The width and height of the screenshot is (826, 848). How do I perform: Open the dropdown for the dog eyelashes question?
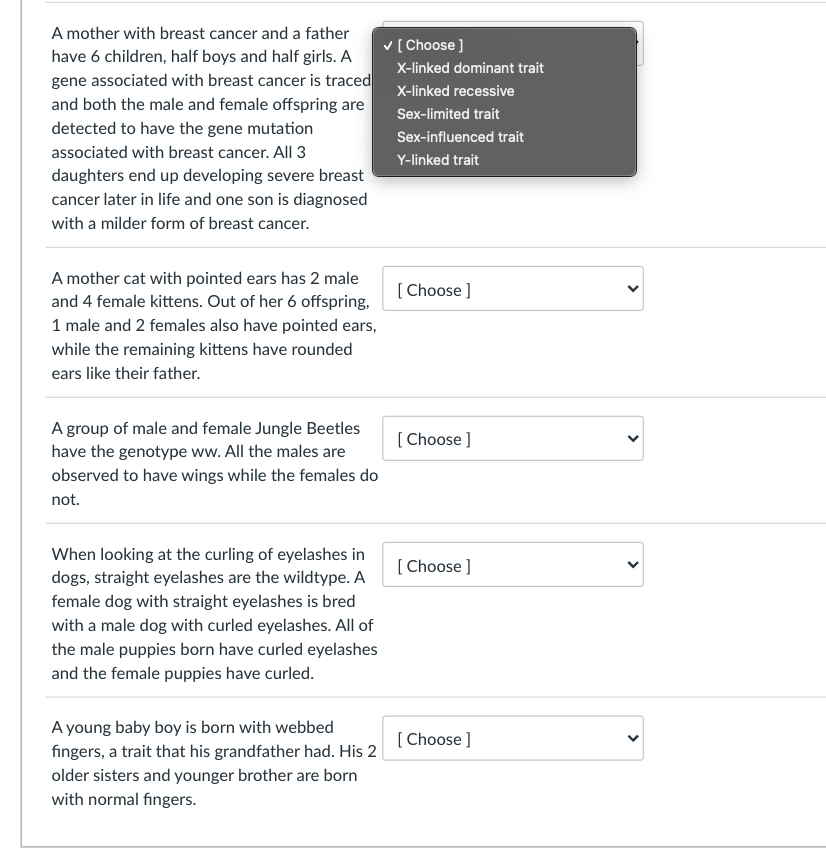(513, 565)
